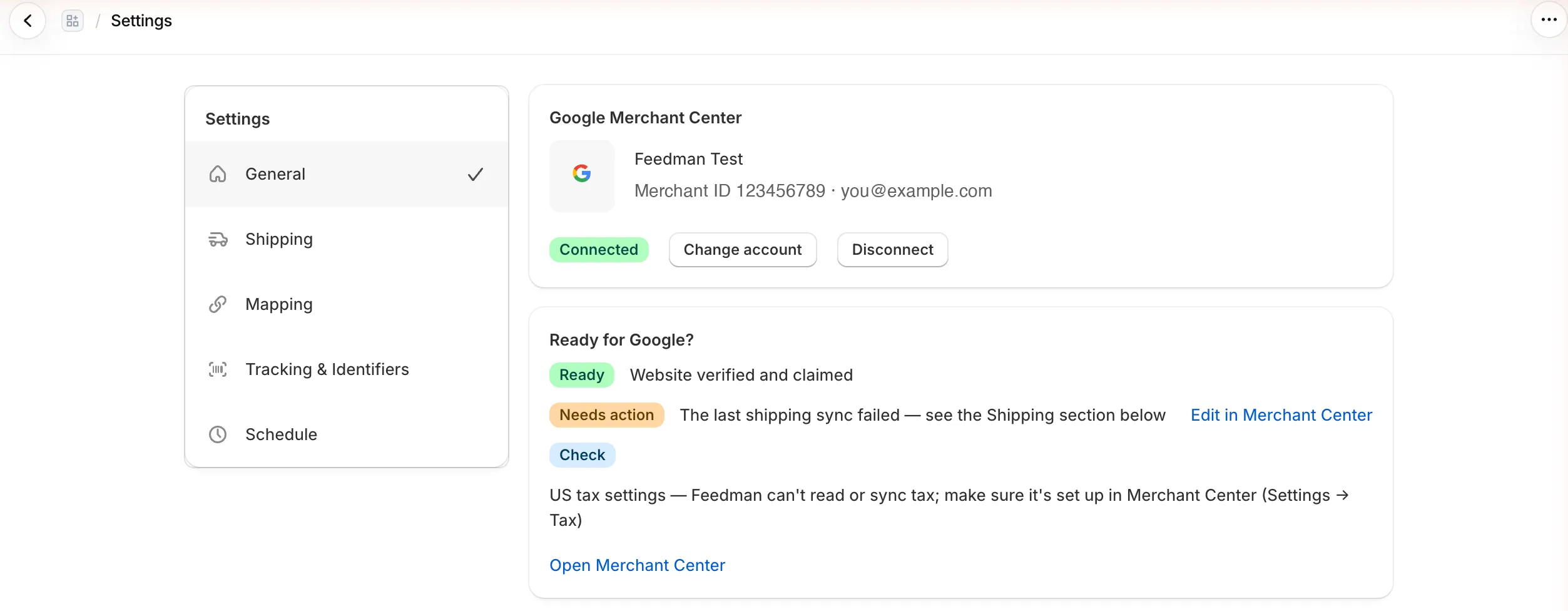Click the General house icon
Screen dimensions: 1568x611
click(x=218, y=174)
